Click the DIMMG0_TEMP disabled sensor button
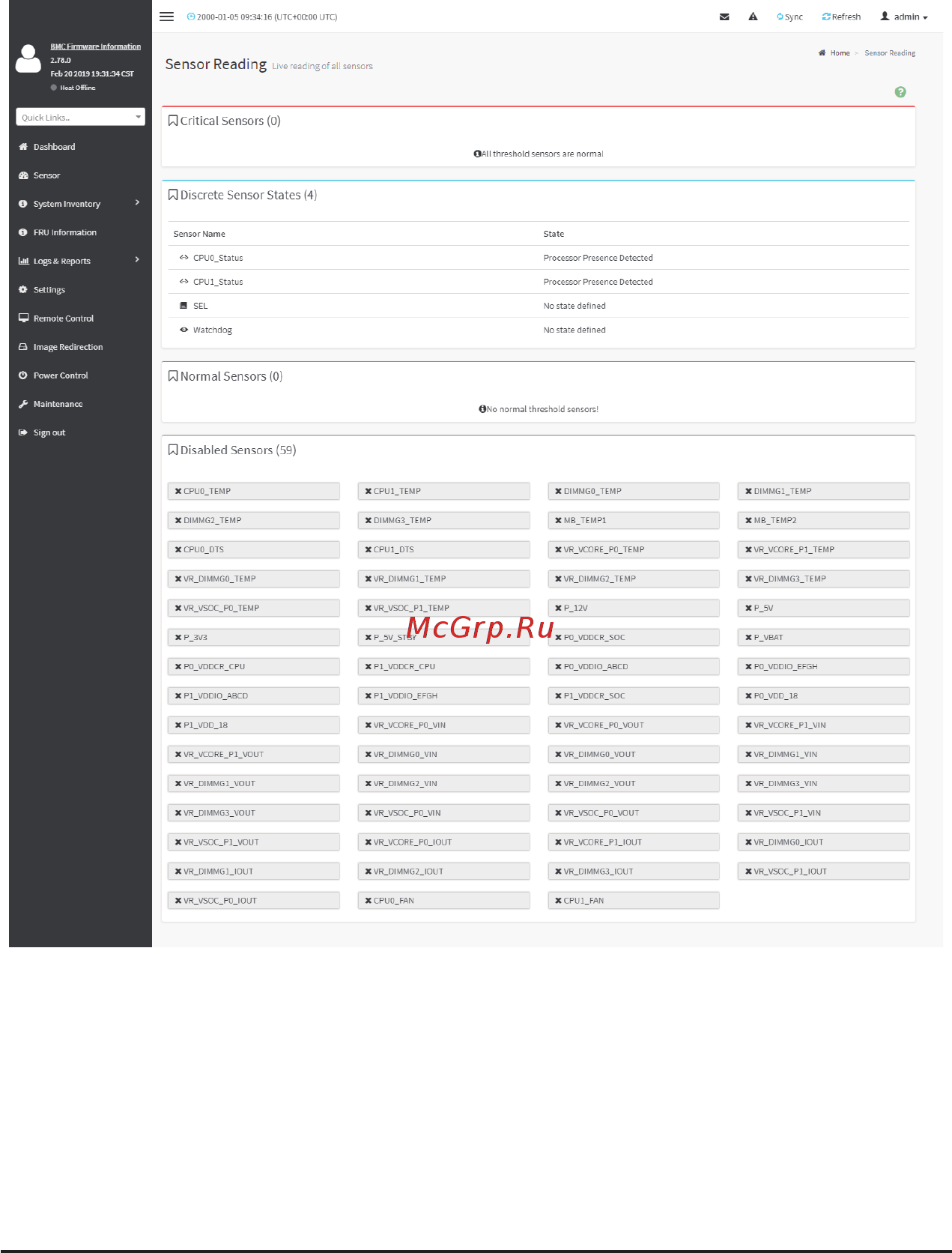952x1253 pixels. (634, 492)
